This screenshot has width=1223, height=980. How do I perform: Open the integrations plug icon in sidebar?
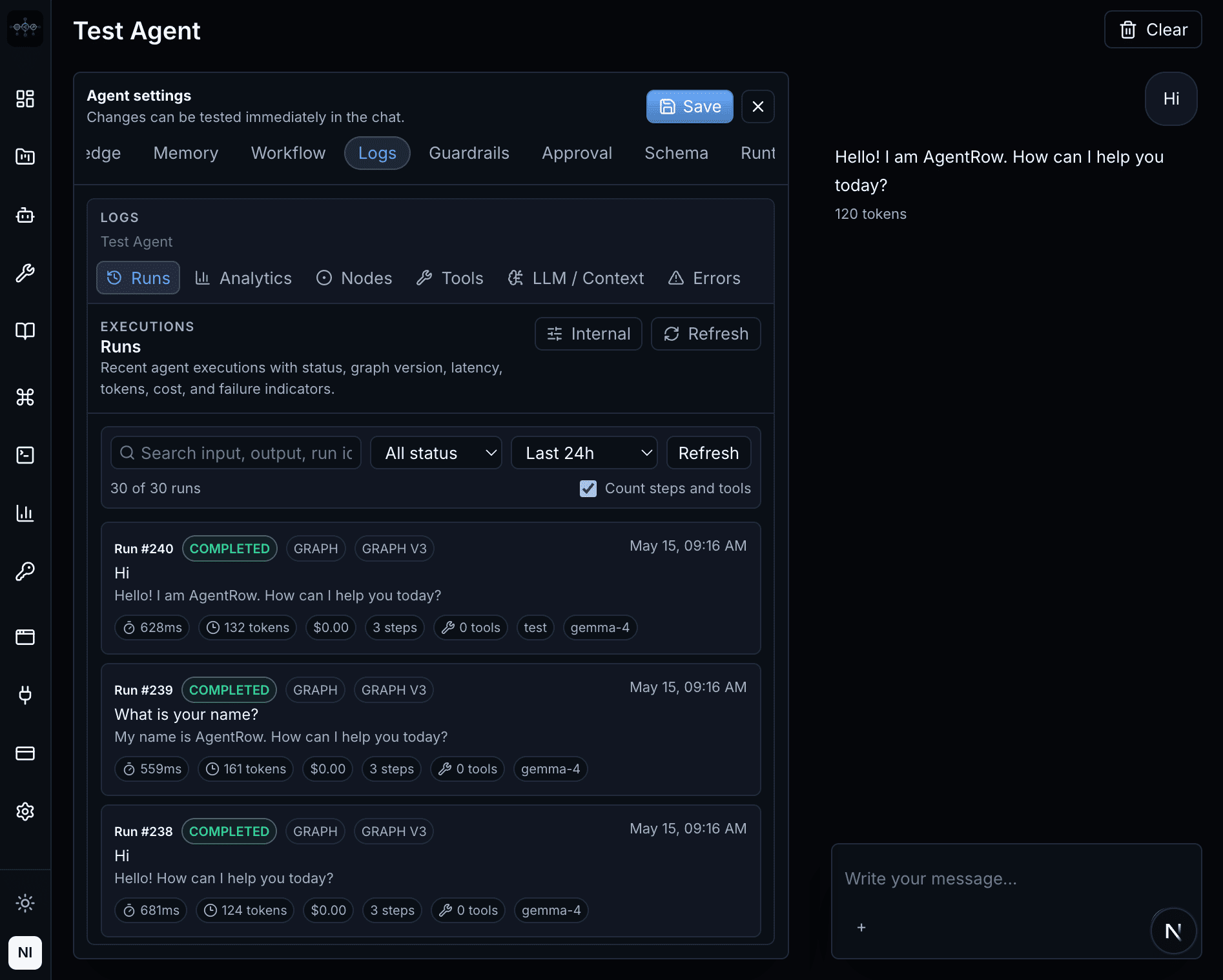pos(25,695)
